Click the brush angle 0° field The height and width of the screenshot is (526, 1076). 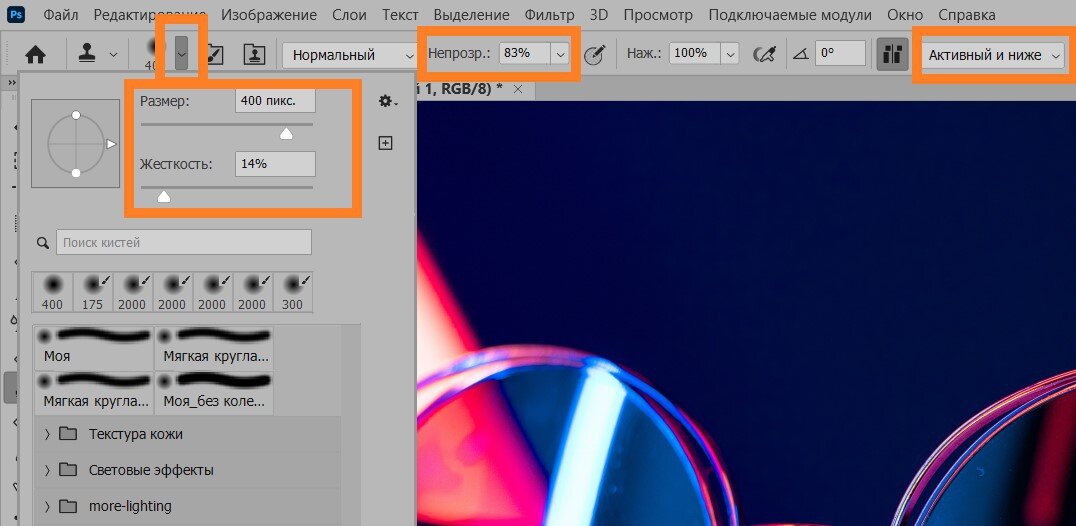click(840, 53)
